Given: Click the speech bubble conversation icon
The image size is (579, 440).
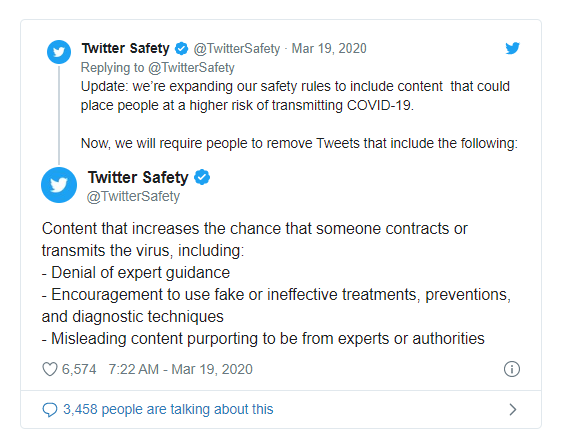Looking at the screenshot, I should pos(50,409).
